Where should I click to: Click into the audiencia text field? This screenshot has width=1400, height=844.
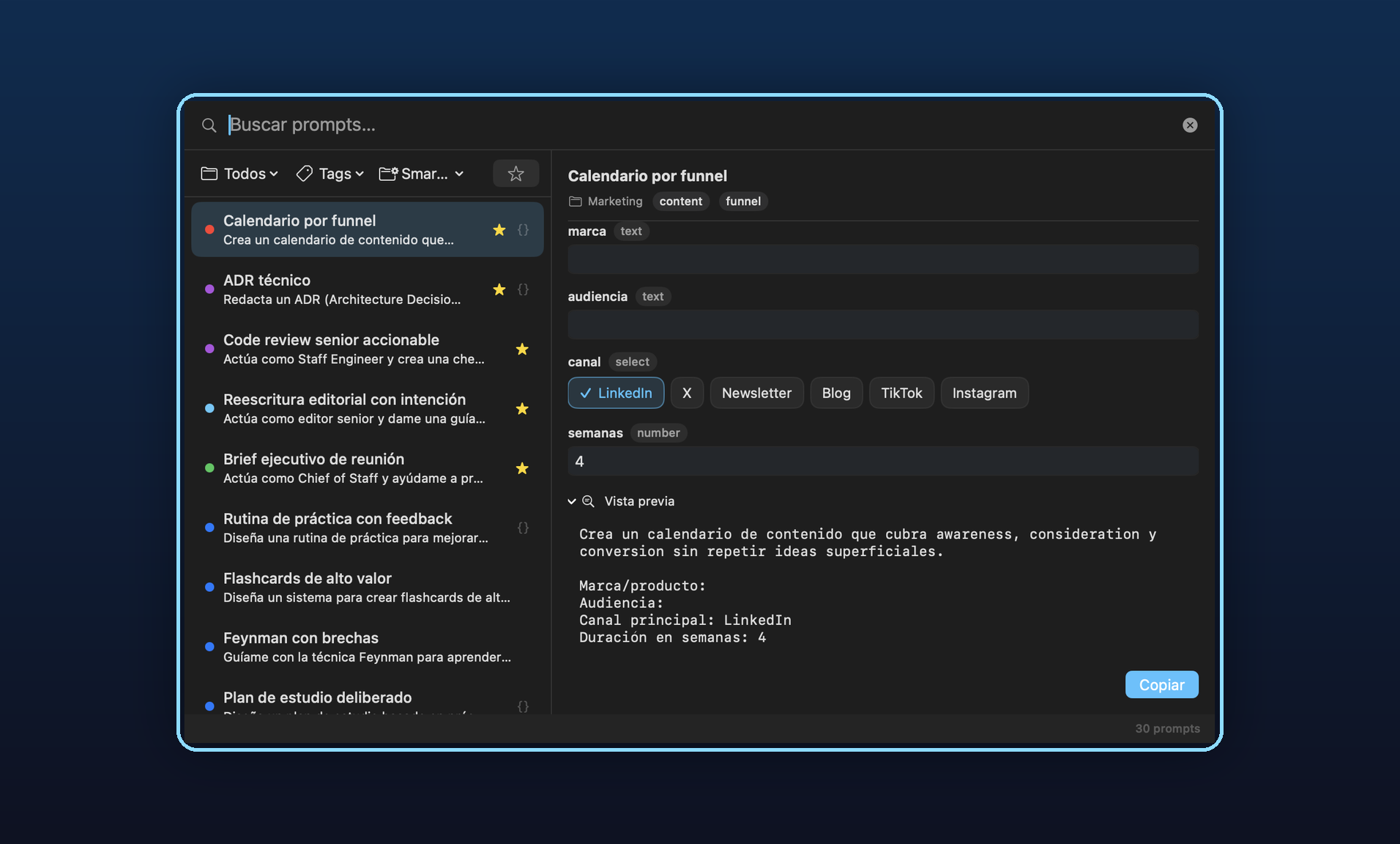[x=883, y=325]
